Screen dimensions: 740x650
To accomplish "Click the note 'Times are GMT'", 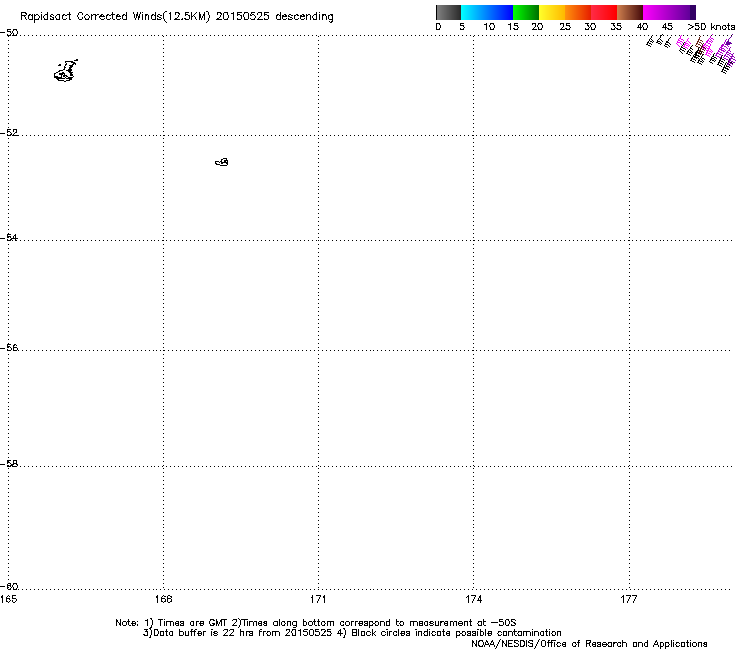I will (x=193, y=623).
